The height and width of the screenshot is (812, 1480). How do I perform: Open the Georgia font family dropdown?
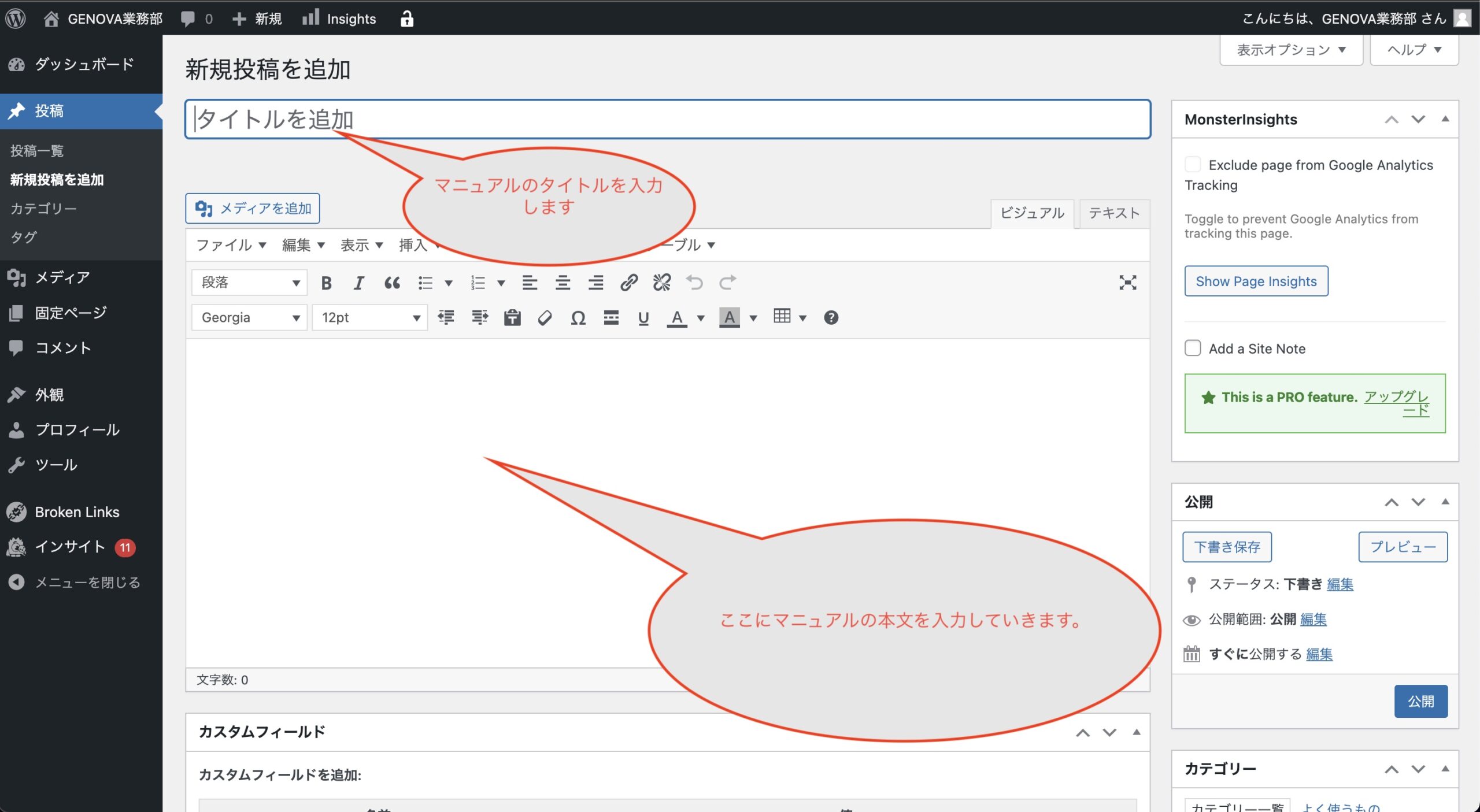point(249,317)
